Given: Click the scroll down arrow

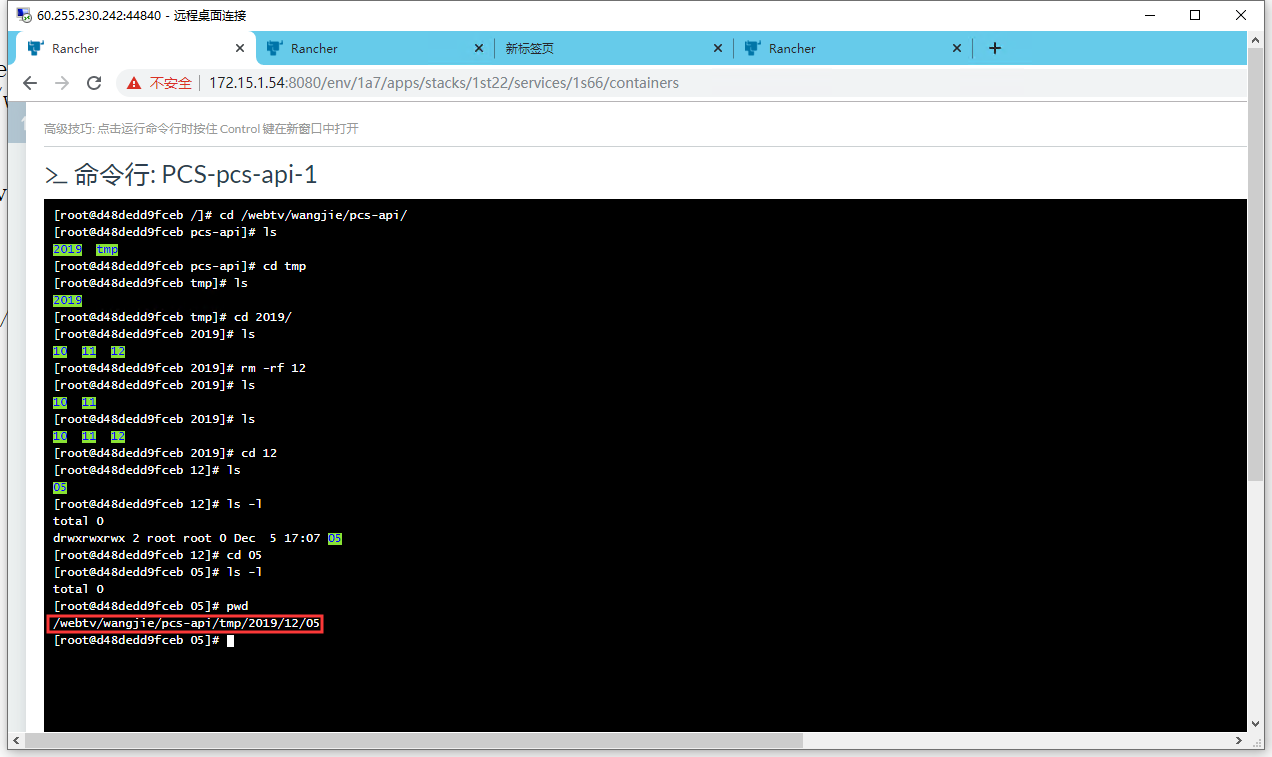Looking at the screenshot, I should [x=1256, y=724].
